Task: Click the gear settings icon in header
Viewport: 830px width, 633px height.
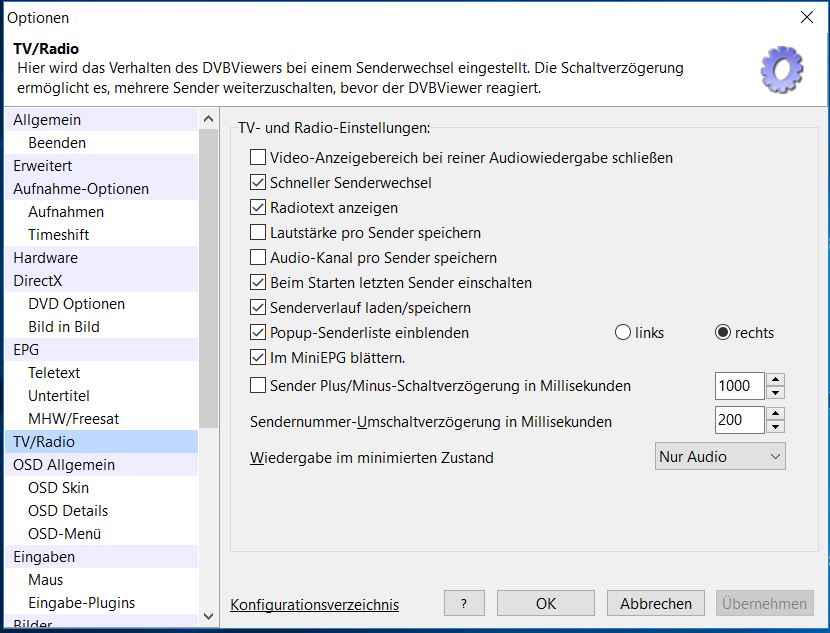Action: (782, 70)
